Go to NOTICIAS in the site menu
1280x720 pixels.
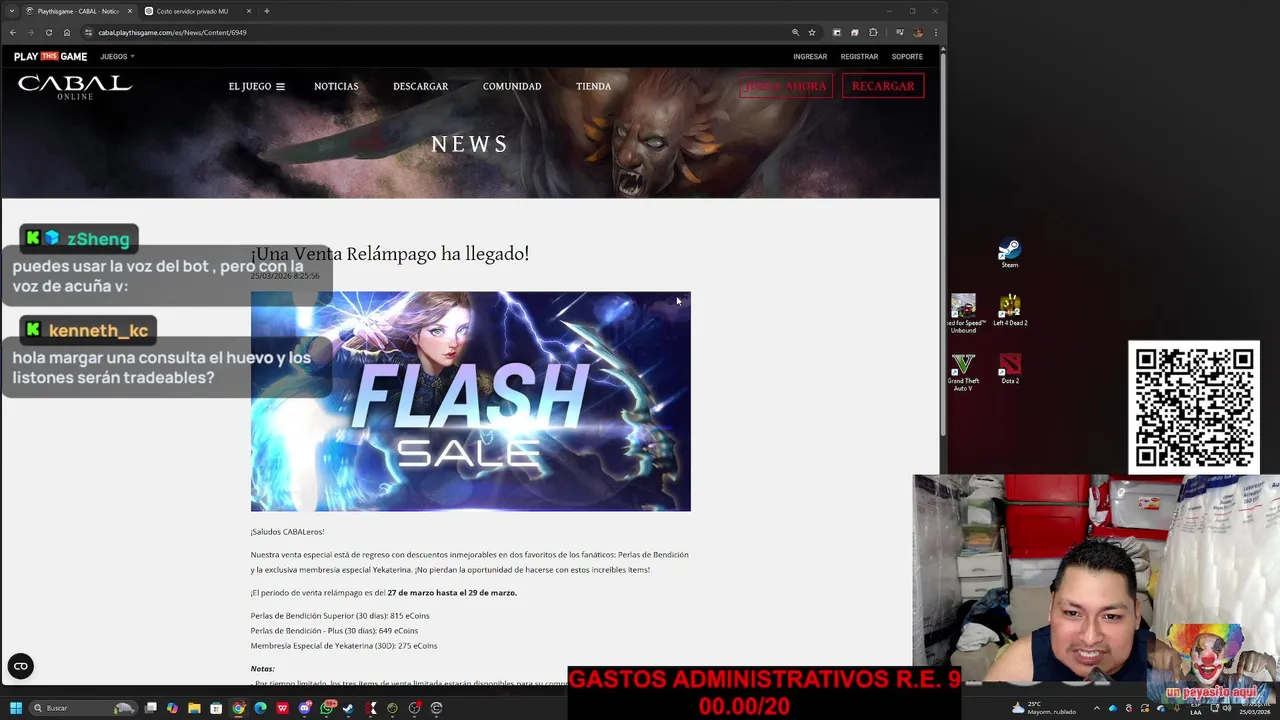(336, 87)
